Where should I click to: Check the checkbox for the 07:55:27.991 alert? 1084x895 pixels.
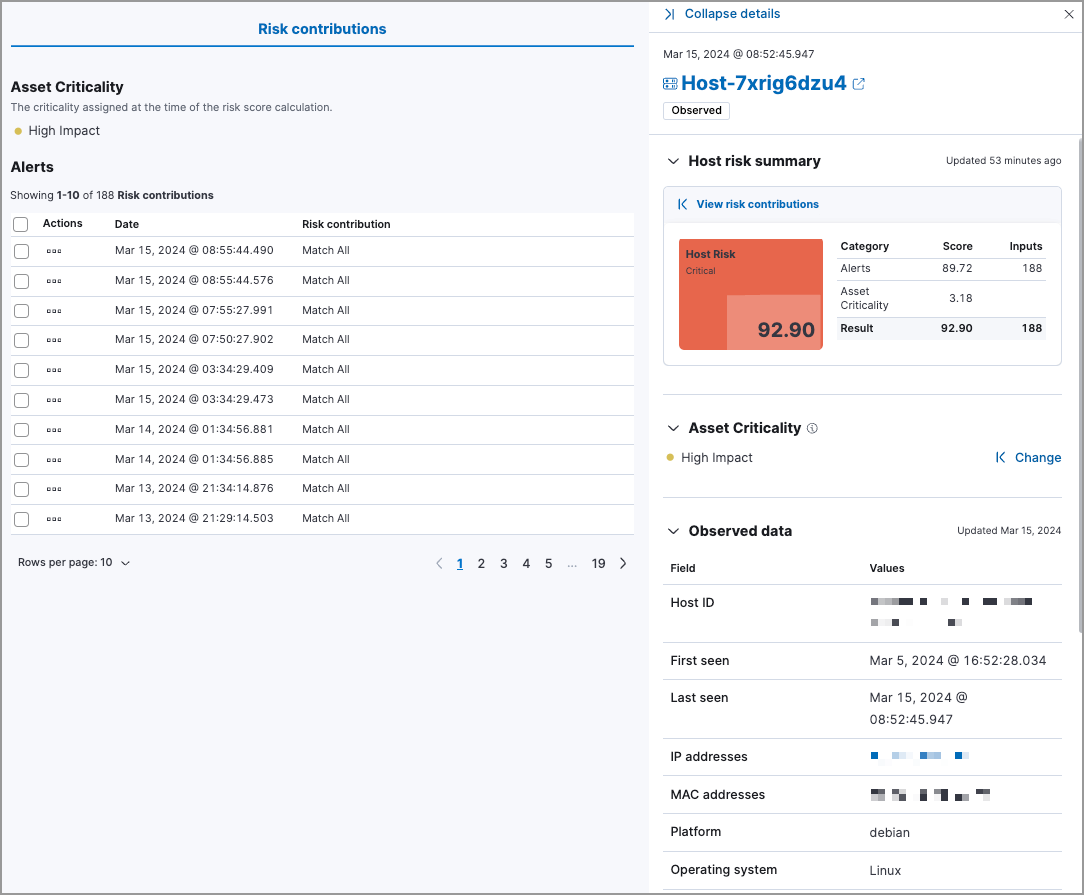[21, 310]
